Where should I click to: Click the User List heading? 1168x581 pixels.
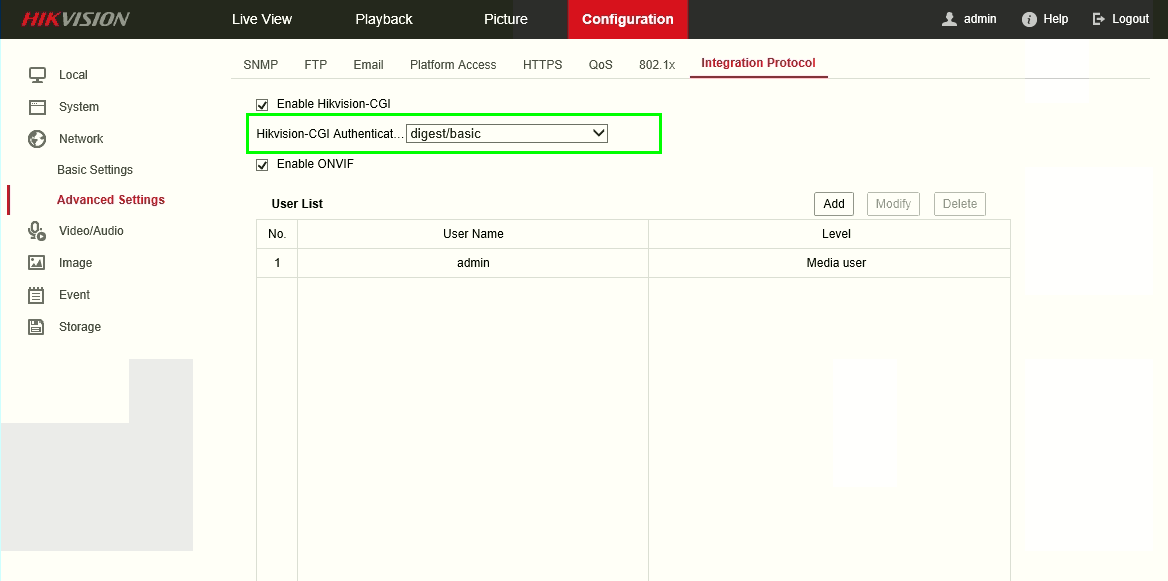(x=297, y=203)
